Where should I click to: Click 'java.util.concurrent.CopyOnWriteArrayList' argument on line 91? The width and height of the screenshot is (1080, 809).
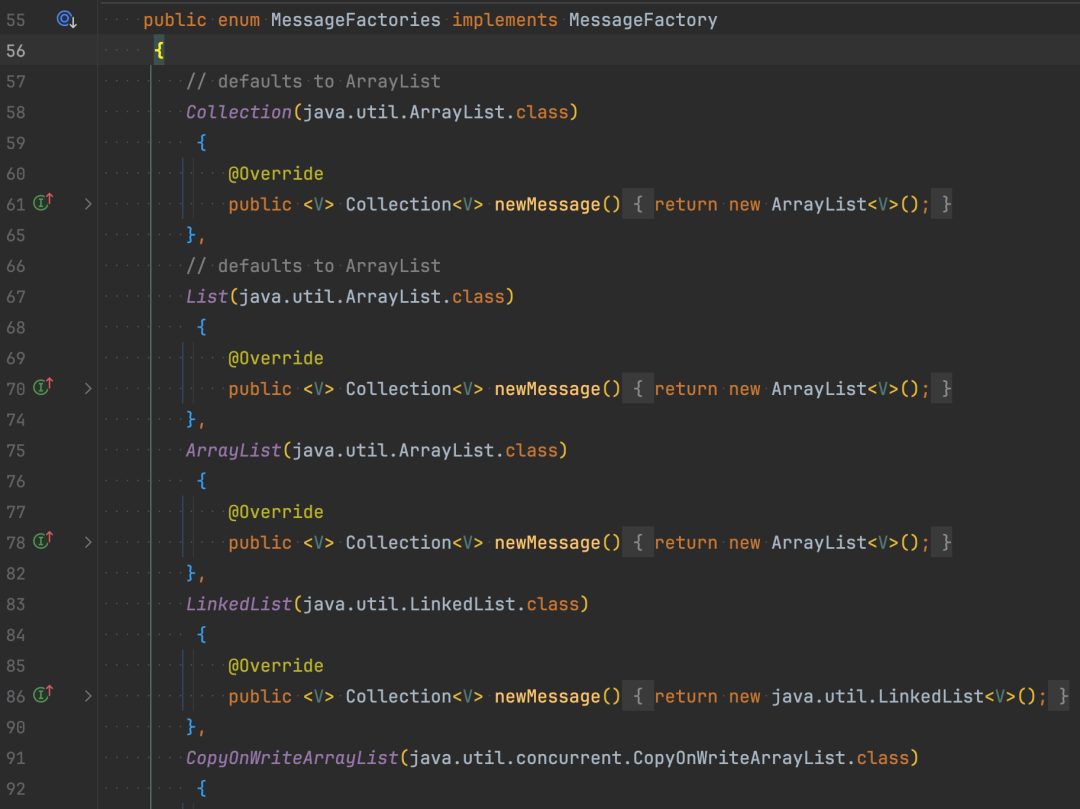click(627, 758)
